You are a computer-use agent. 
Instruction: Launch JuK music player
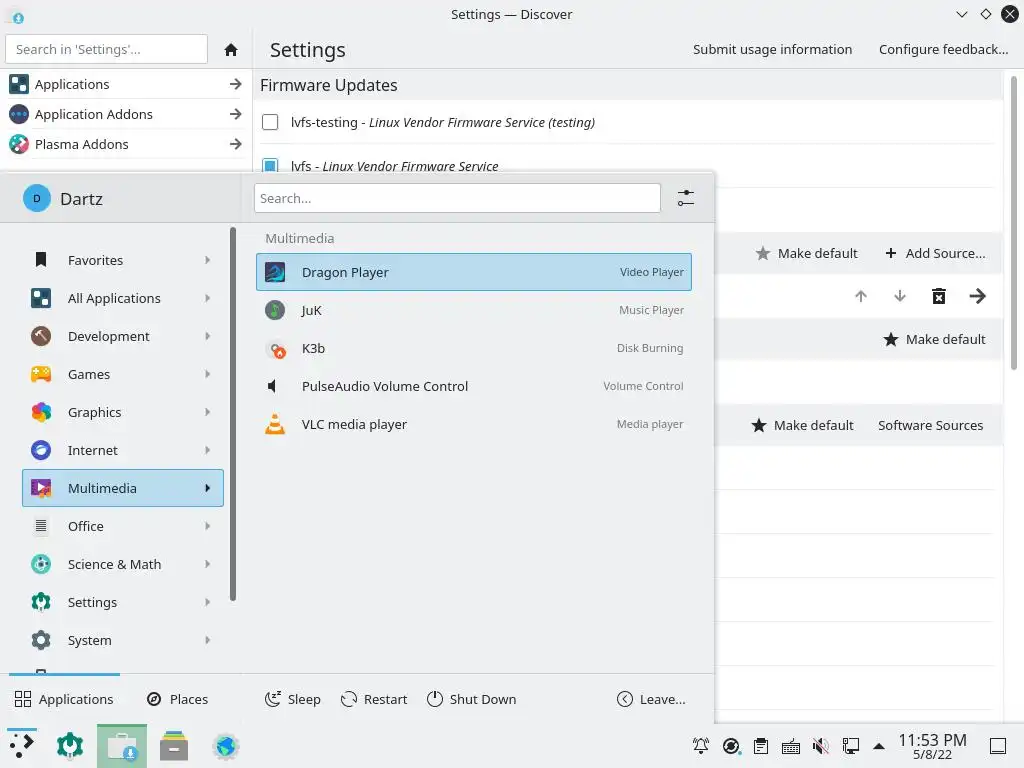pos(473,310)
